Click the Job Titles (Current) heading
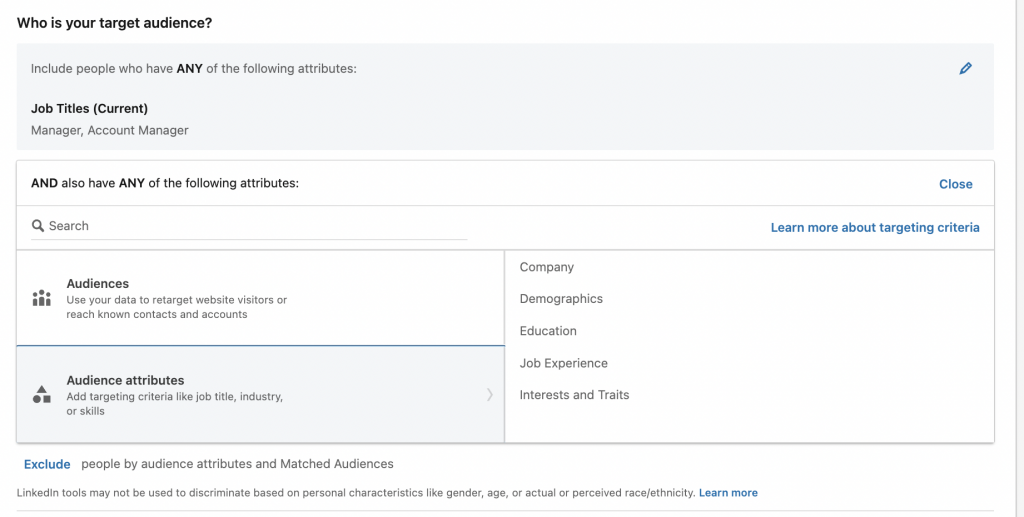 click(89, 108)
